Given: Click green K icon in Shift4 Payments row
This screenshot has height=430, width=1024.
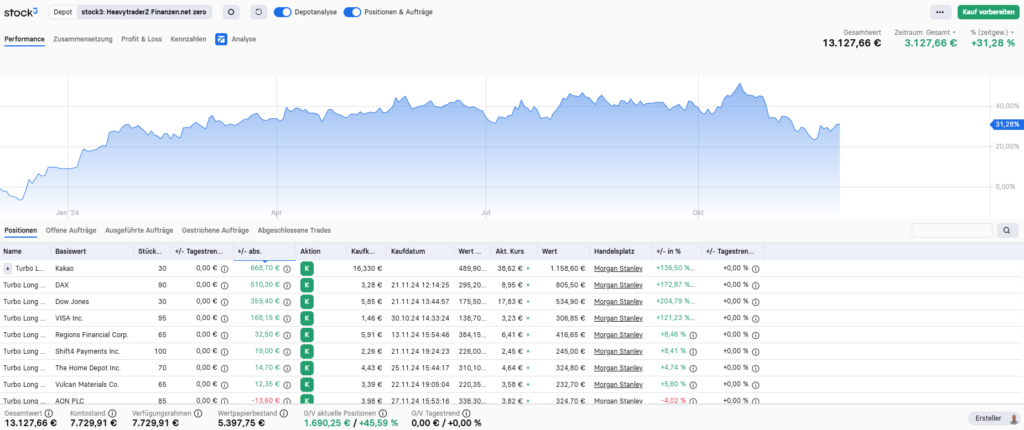Looking at the screenshot, I should (307, 351).
